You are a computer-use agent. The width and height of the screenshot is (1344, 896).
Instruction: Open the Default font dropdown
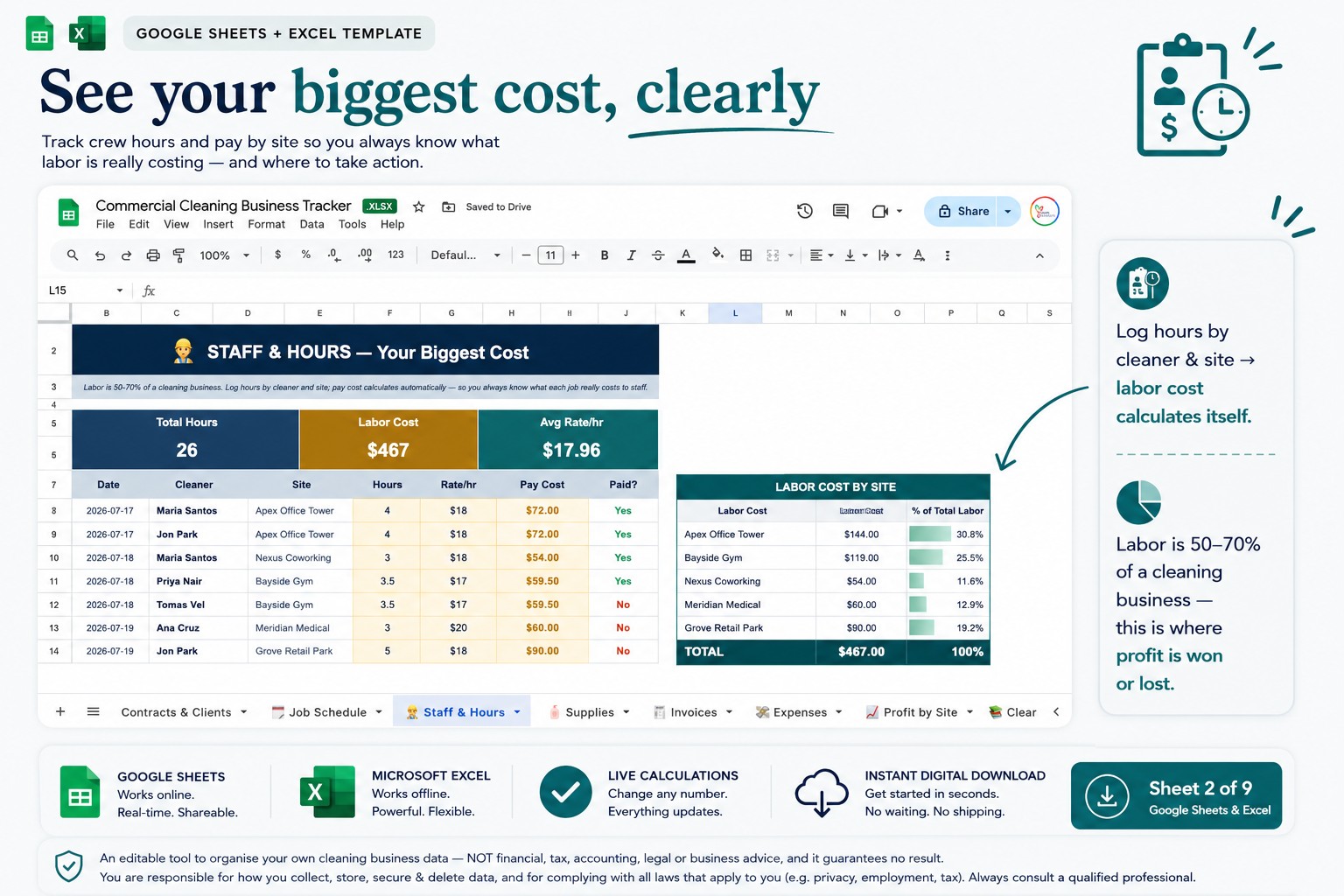[x=465, y=255]
